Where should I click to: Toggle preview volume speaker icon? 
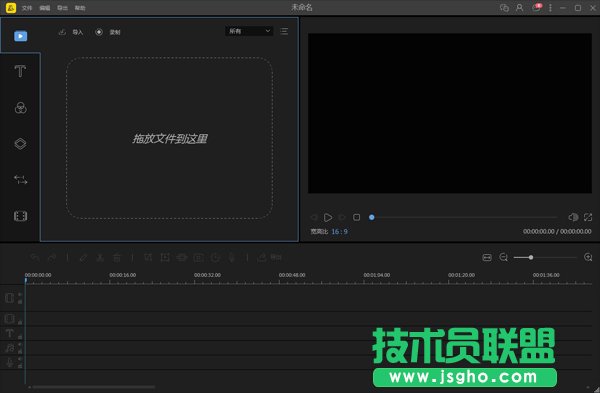[573, 217]
